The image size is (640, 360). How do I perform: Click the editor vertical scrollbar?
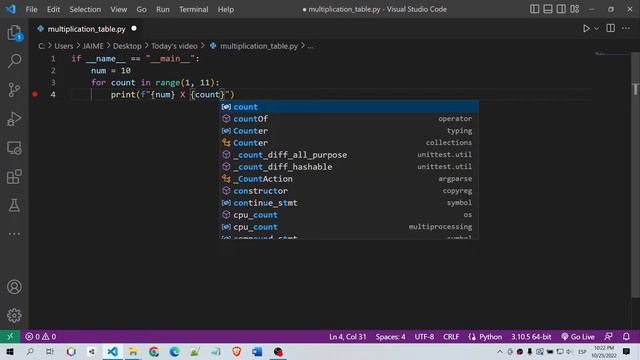point(636,176)
